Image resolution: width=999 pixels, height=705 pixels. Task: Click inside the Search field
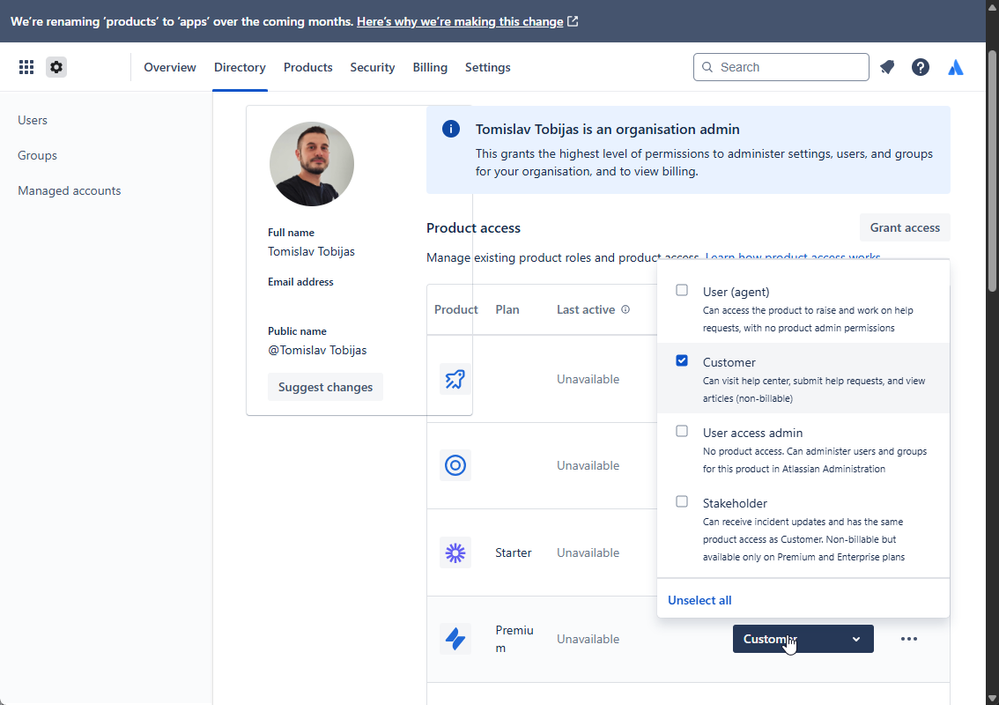[781, 67]
